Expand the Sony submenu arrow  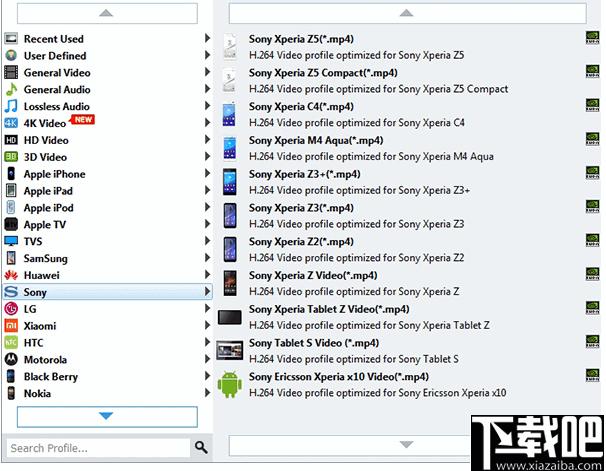tap(207, 291)
